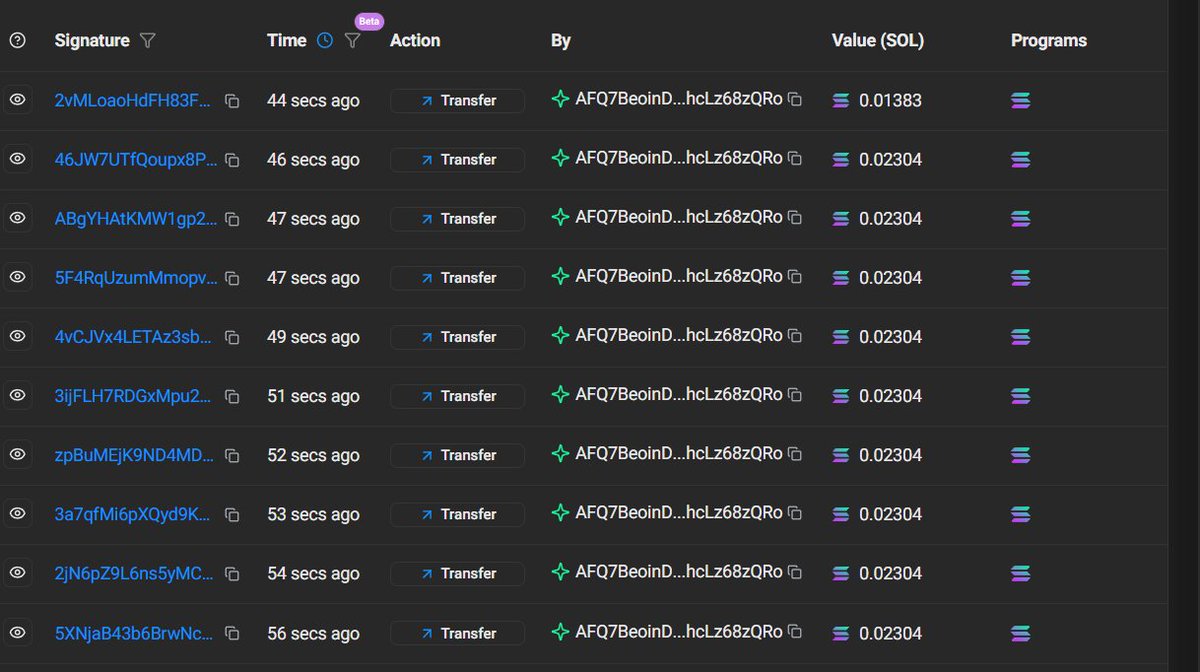Screen dimensions: 1200x672
Task: Toggle eye icon for ABgYHAtKMW1gp2 row
Action: coord(17,218)
